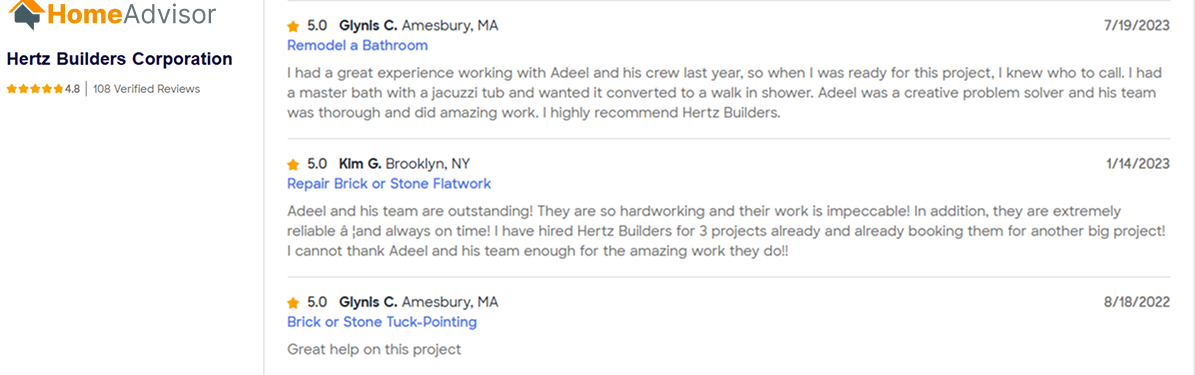Viewport: 1195px width, 375px height.
Task: Open the Brick or Stone Tuck-Pointing link
Action: 382,322
